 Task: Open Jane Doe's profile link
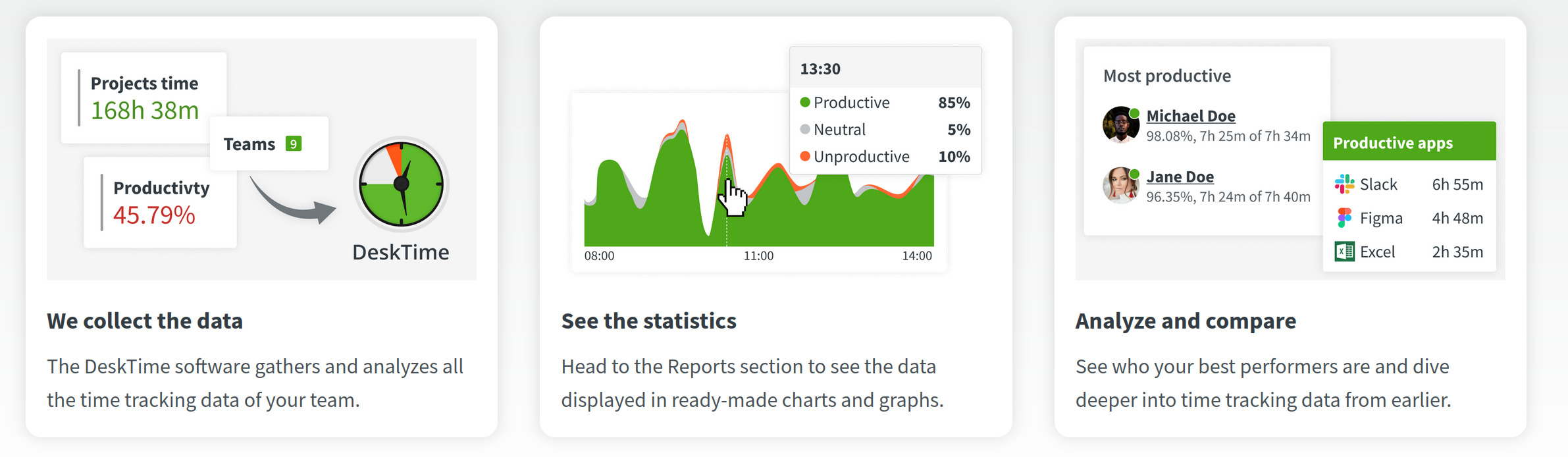pyautogui.click(x=1180, y=176)
